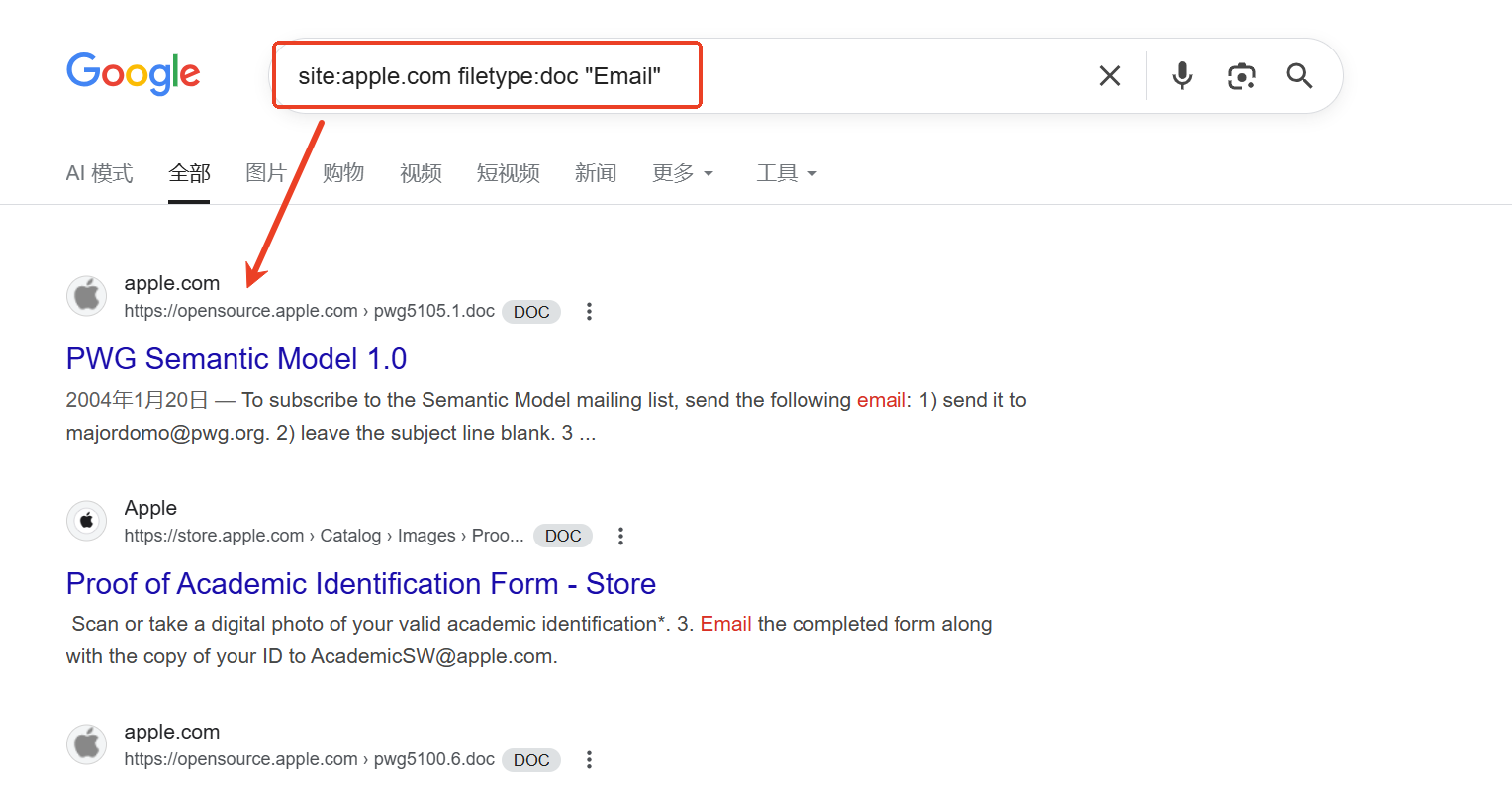Open Google Lens image search icon

point(1241,76)
